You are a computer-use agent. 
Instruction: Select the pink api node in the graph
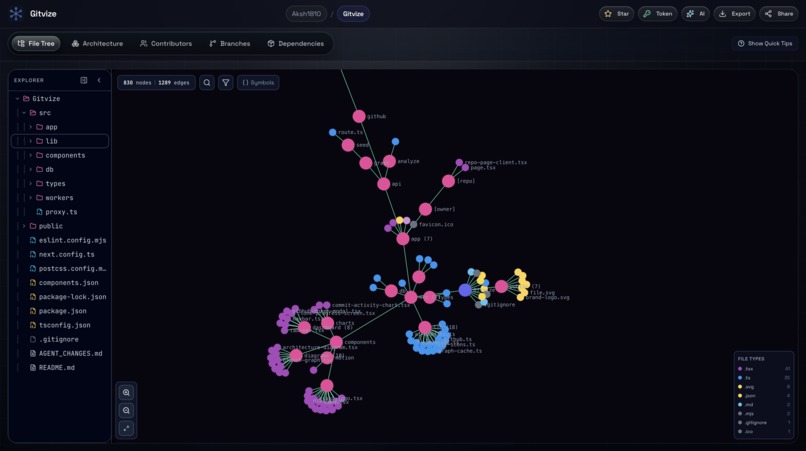[383, 184]
